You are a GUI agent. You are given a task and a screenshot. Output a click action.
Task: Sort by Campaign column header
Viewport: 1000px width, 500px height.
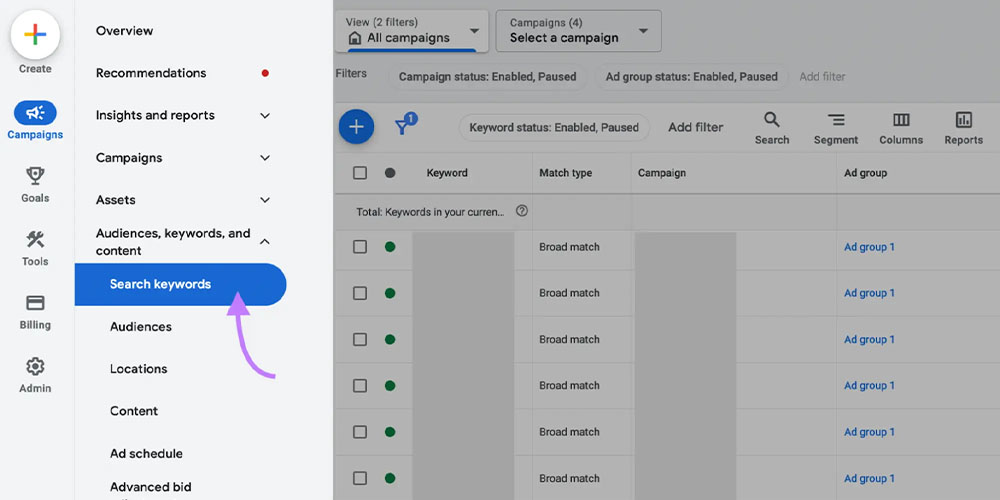coord(661,173)
